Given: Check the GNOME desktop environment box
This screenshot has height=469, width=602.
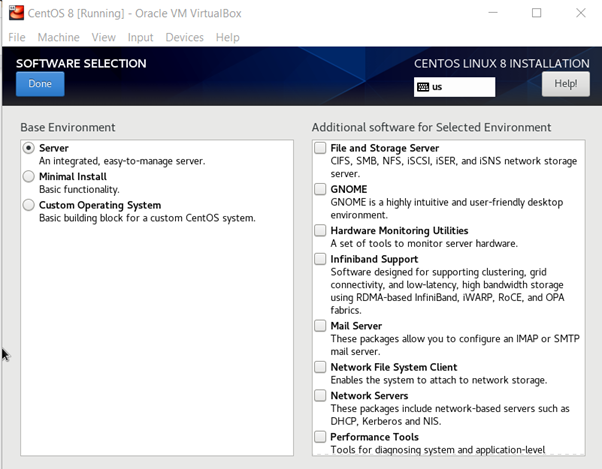Looking at the screenshot, I should pyautogui.click(x=320, y=189).
